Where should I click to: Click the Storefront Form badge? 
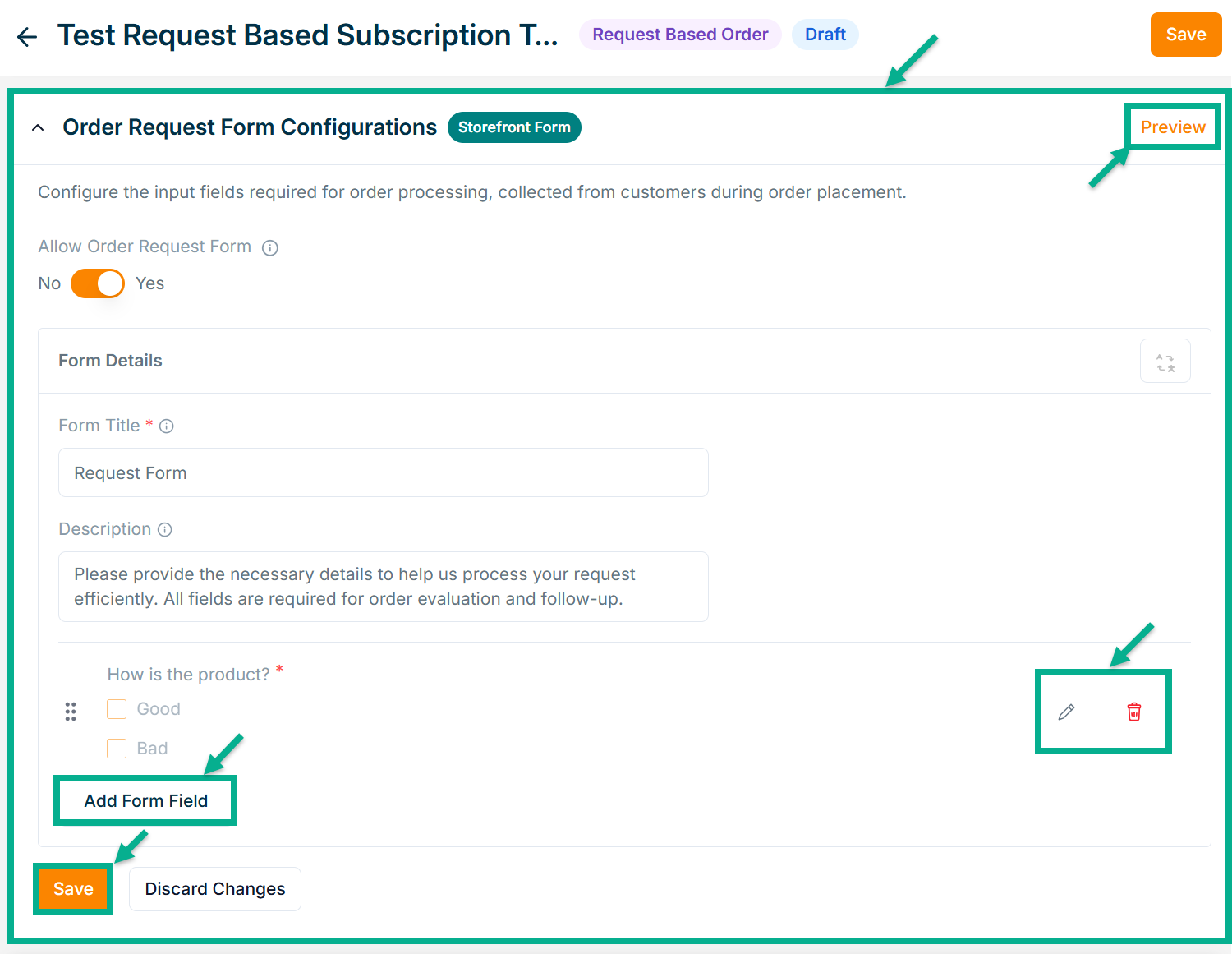tap(514, 127)
